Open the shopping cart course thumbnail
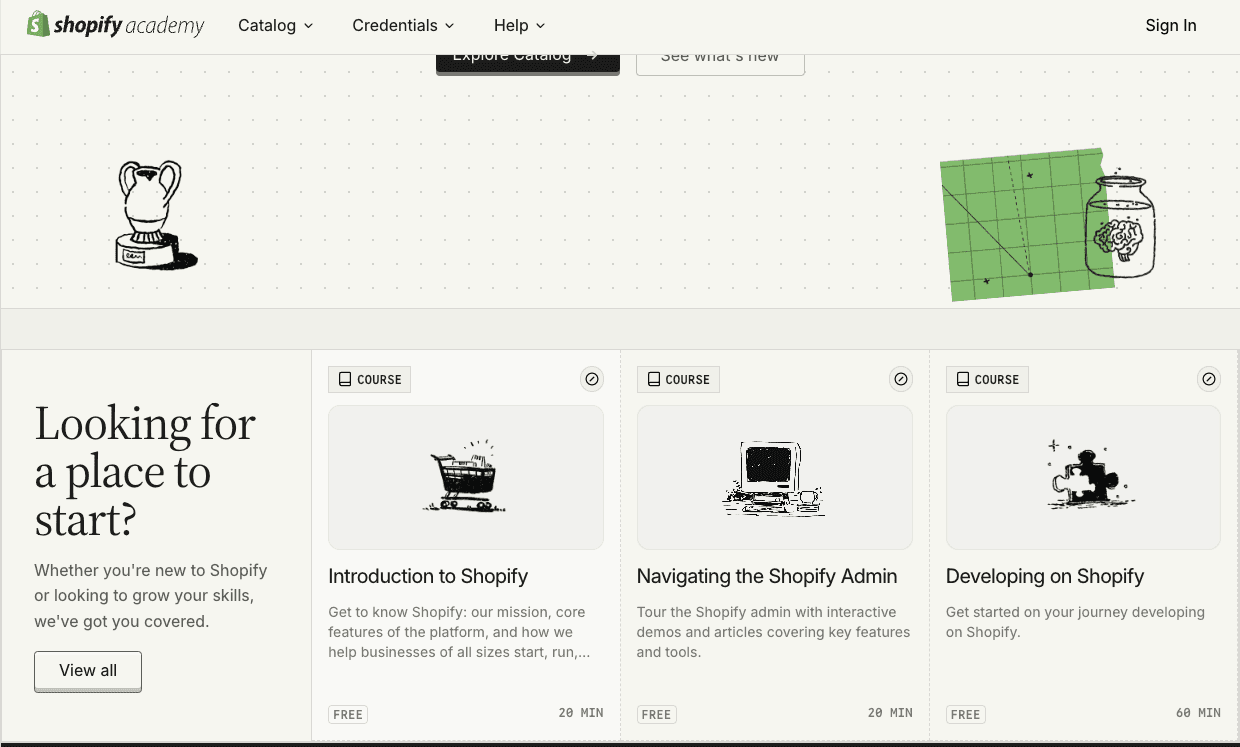The width and height of the screenshot is (1240, 747). pyautogui.click(x=466, y=477)
